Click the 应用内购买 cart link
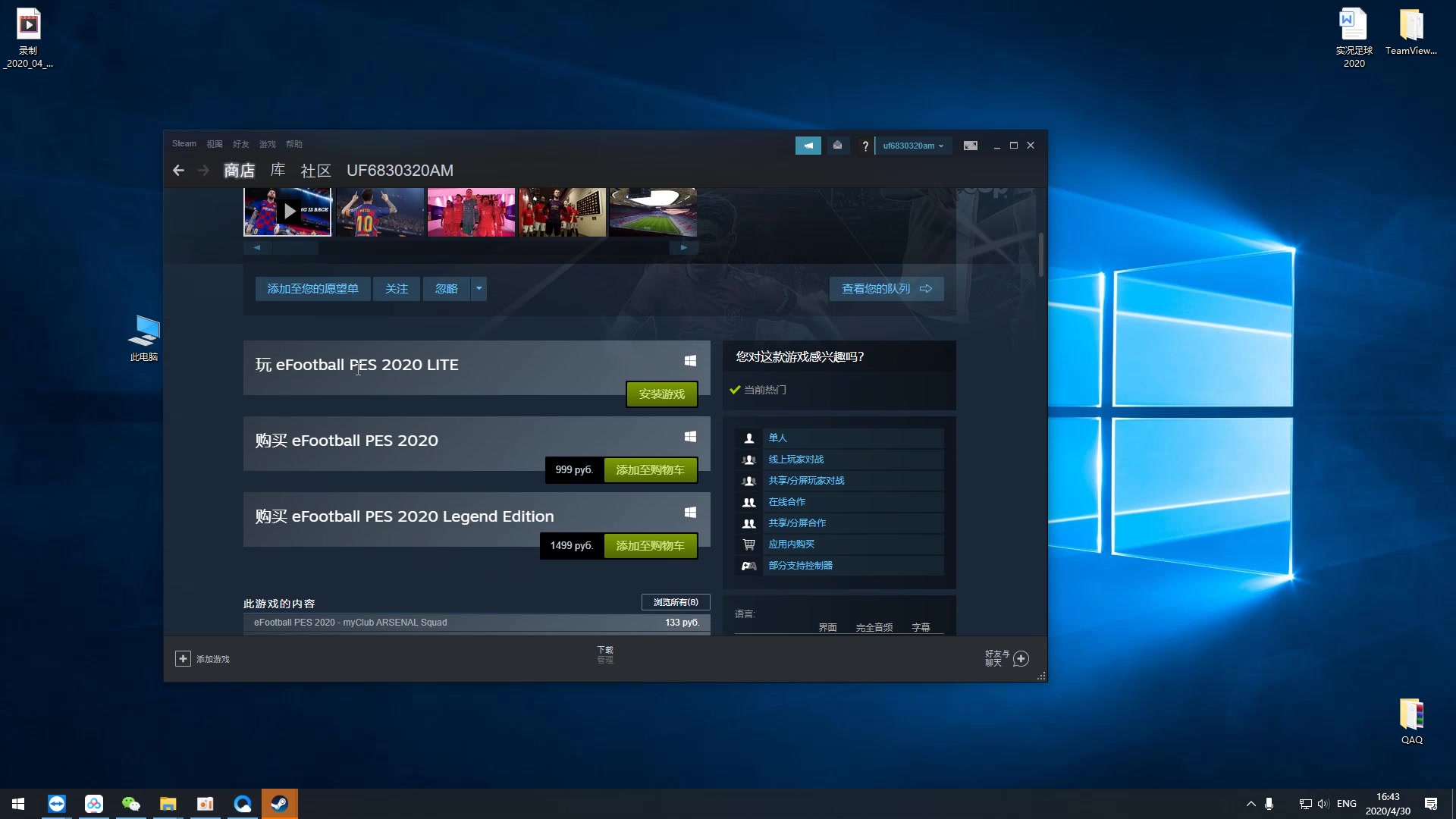Image resolution: width=1456 pixels, height=819 pixels. point(792,544)
